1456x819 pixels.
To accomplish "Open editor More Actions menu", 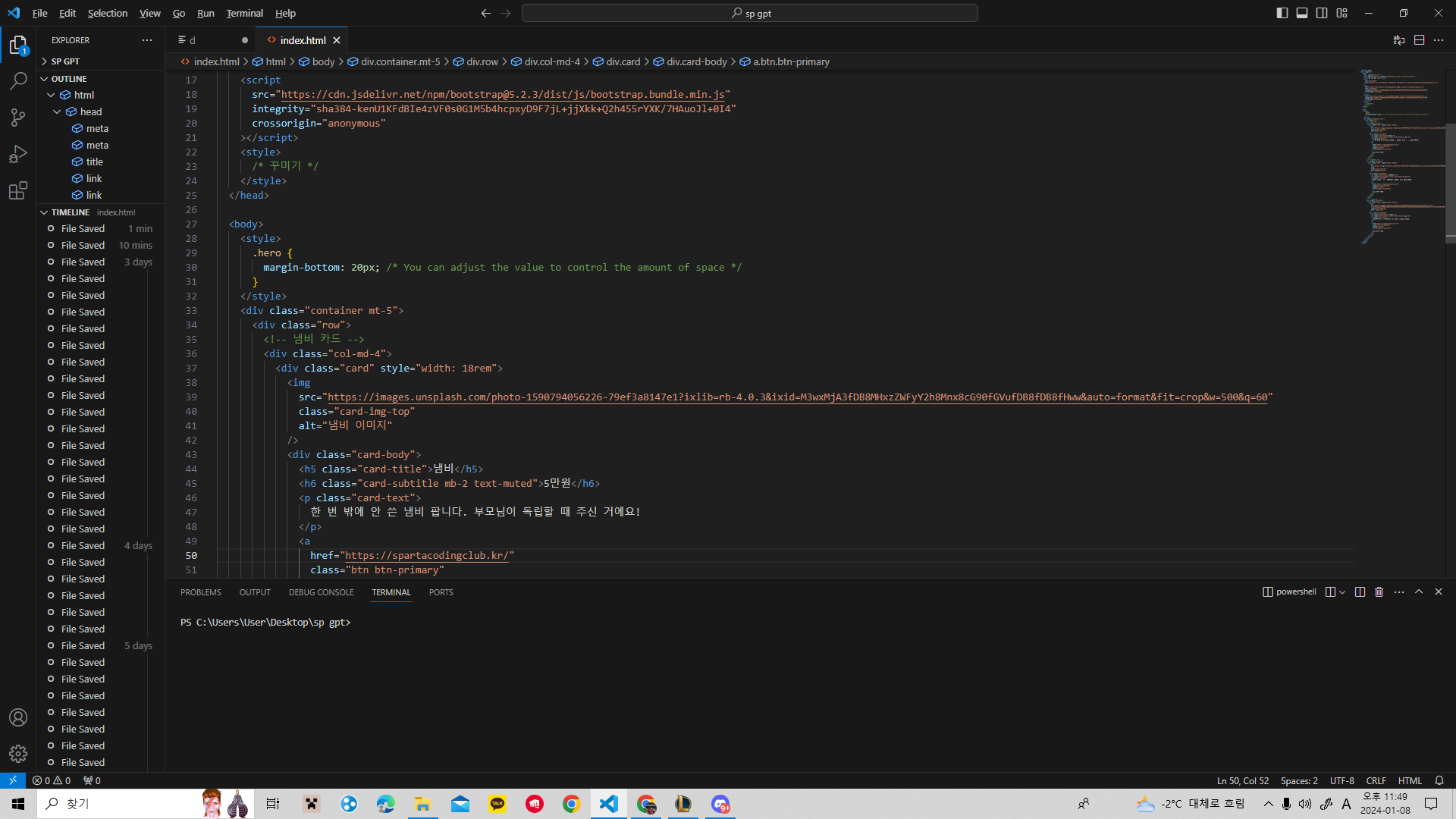I will [1439, 40].
